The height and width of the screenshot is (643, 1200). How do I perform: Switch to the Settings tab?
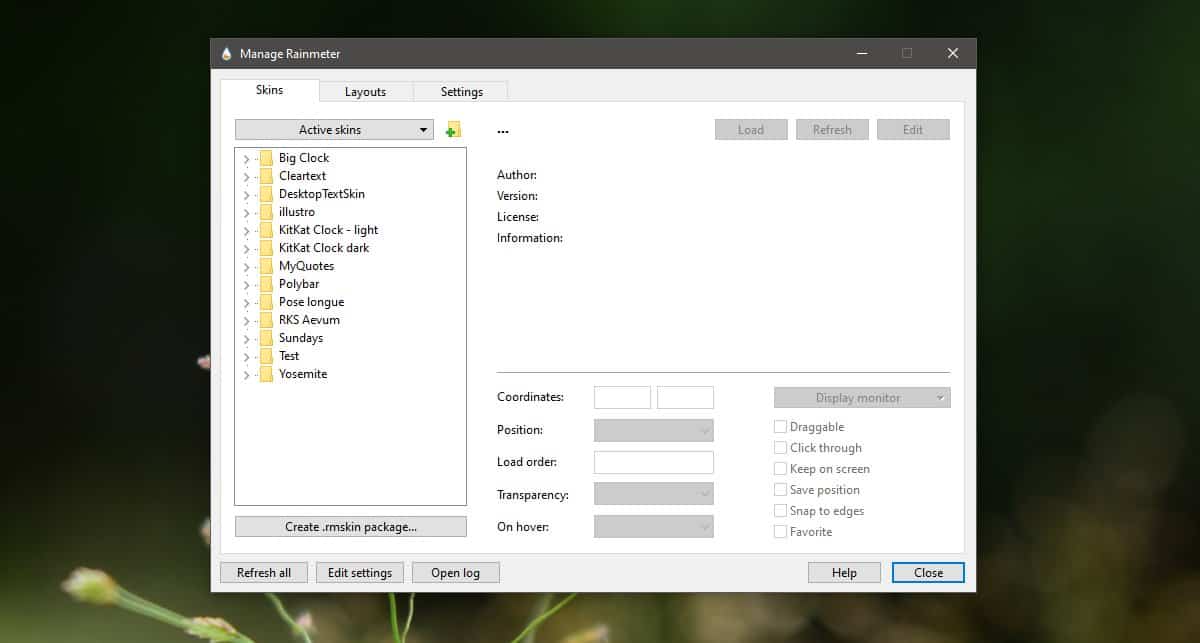click(461, 91)
